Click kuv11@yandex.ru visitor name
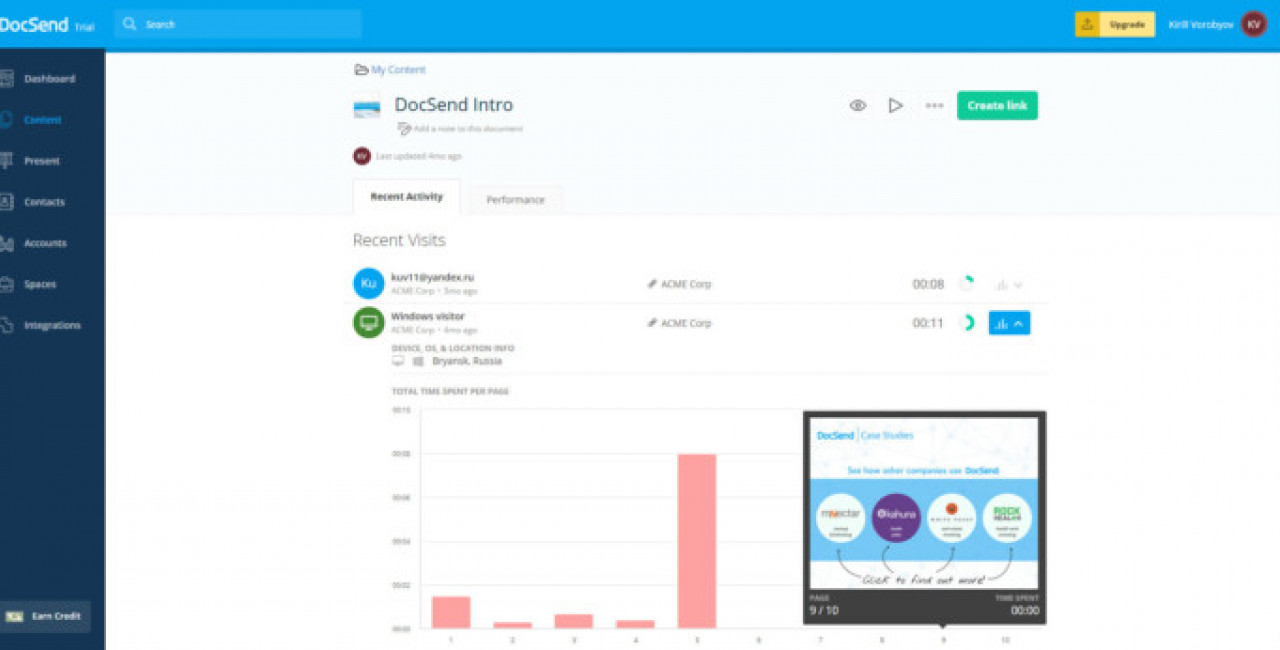This screenshot has height=650, width=1280. (x=432, y=277)
